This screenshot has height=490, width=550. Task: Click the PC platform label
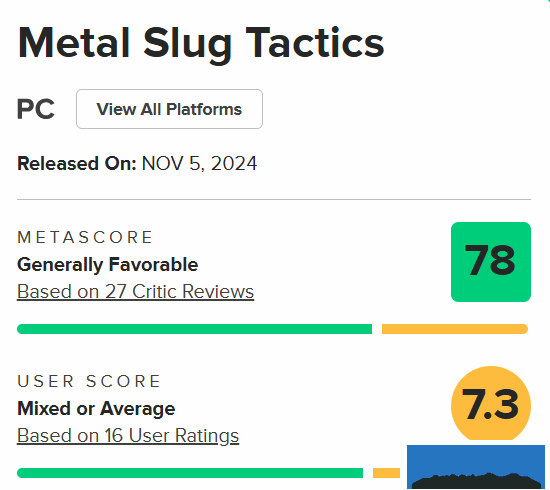click(36, 109)
